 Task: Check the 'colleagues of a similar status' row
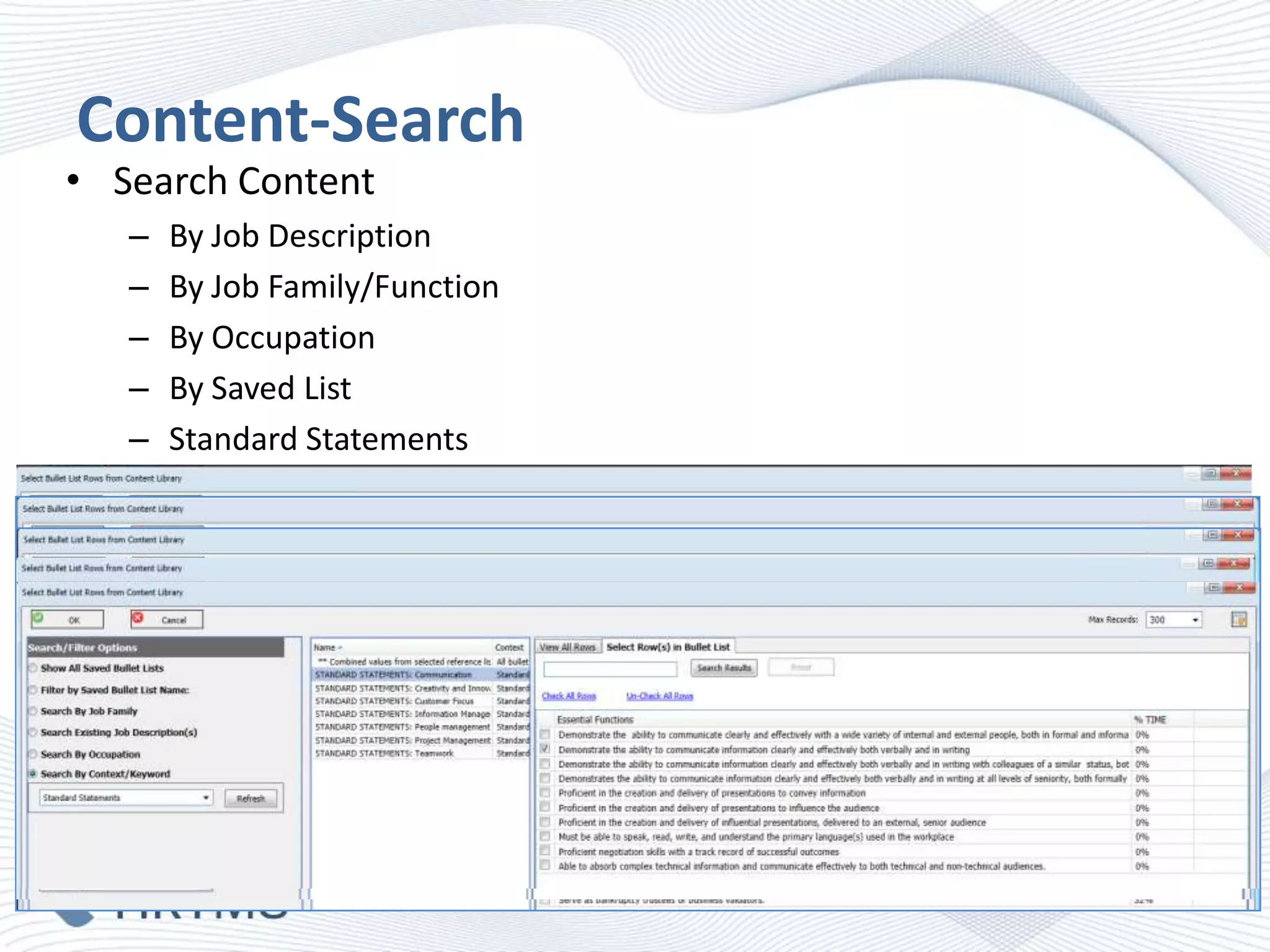tap(545, 764)
